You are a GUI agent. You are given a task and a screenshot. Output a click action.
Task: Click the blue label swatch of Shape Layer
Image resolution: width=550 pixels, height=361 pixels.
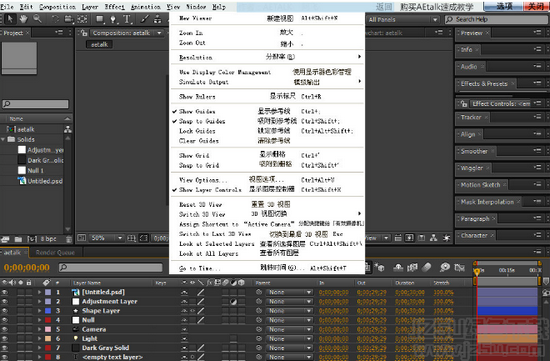click(x=48, y=310)
